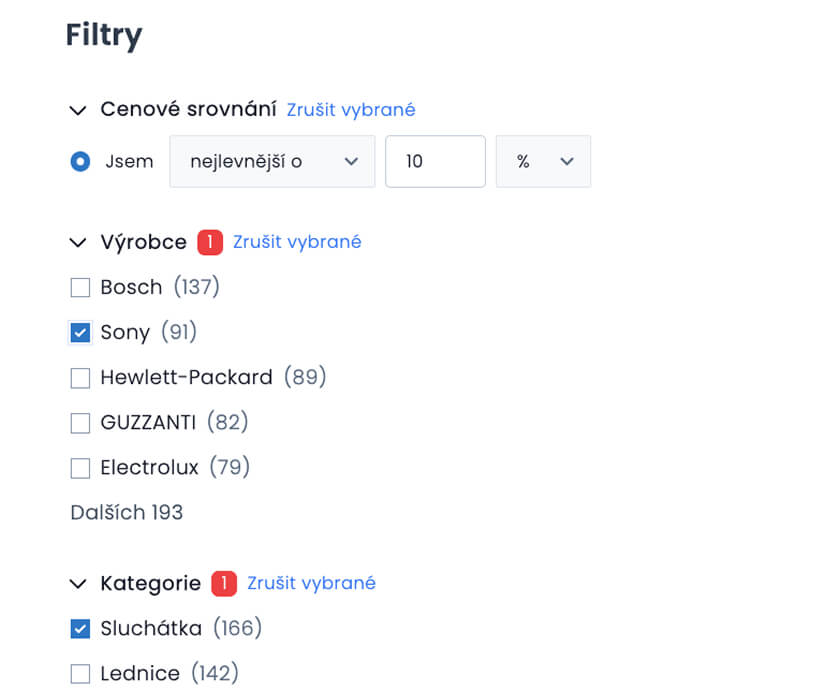
Task: Tick the GUZZANTI checkbox
Action: point(80,423)
